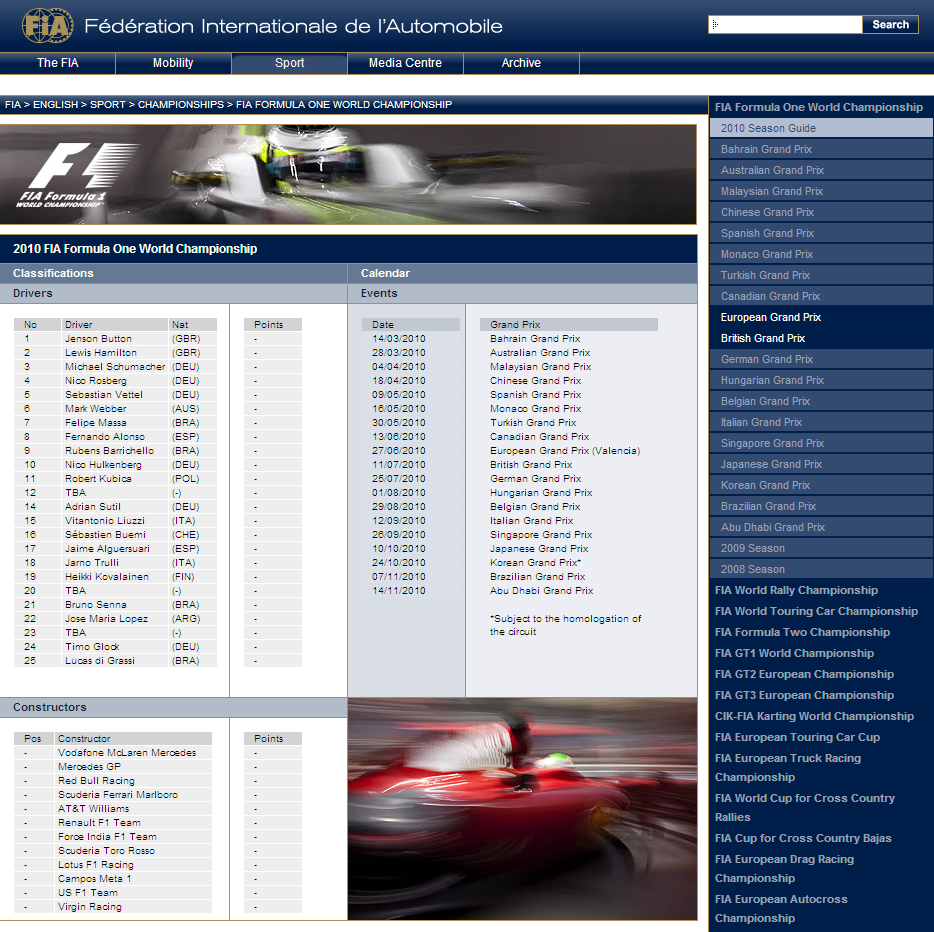This screenshot has height=932, width=934.
Task: Open FIA European Truck Racing Championship link
Action: [x=787, y=768]
